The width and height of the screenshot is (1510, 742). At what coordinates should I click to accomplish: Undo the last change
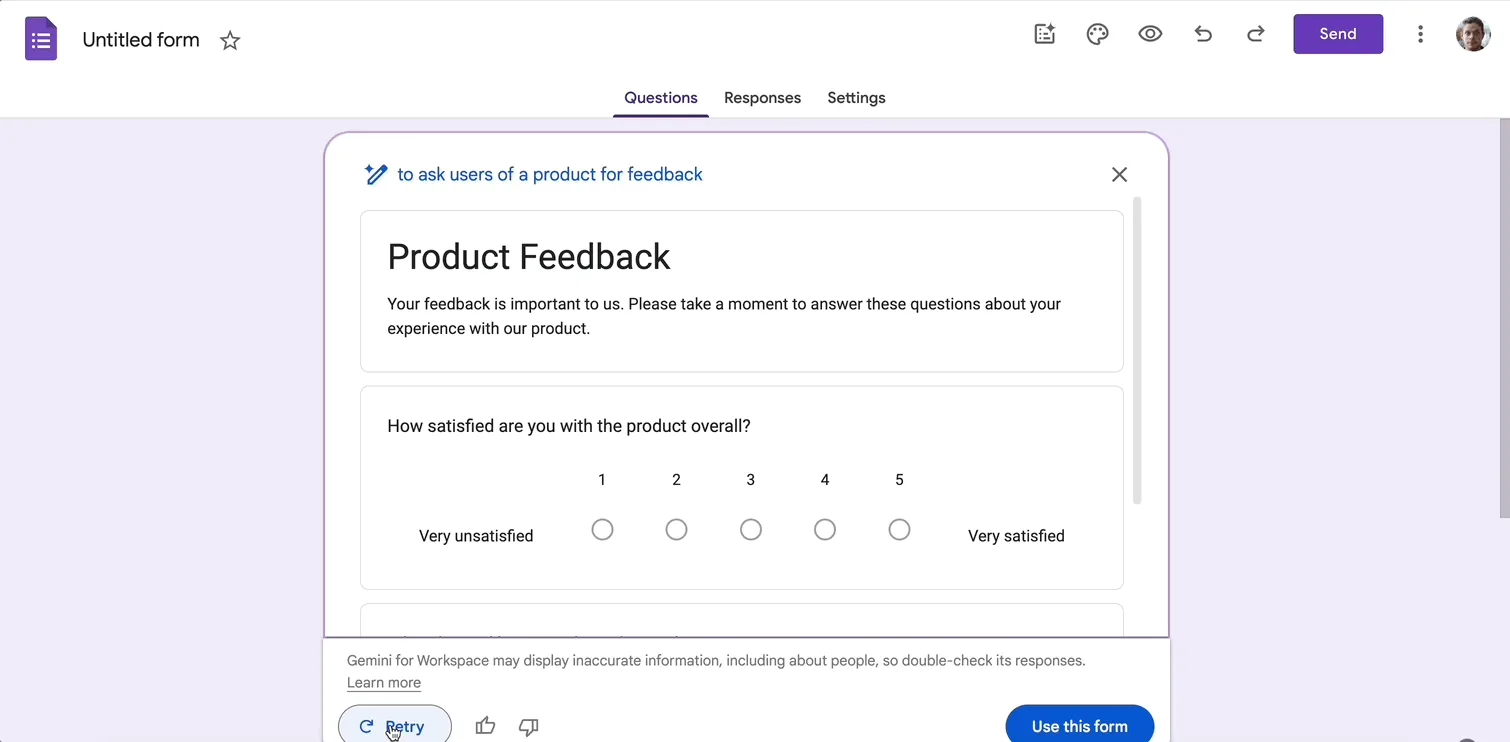click(1203, 33)
